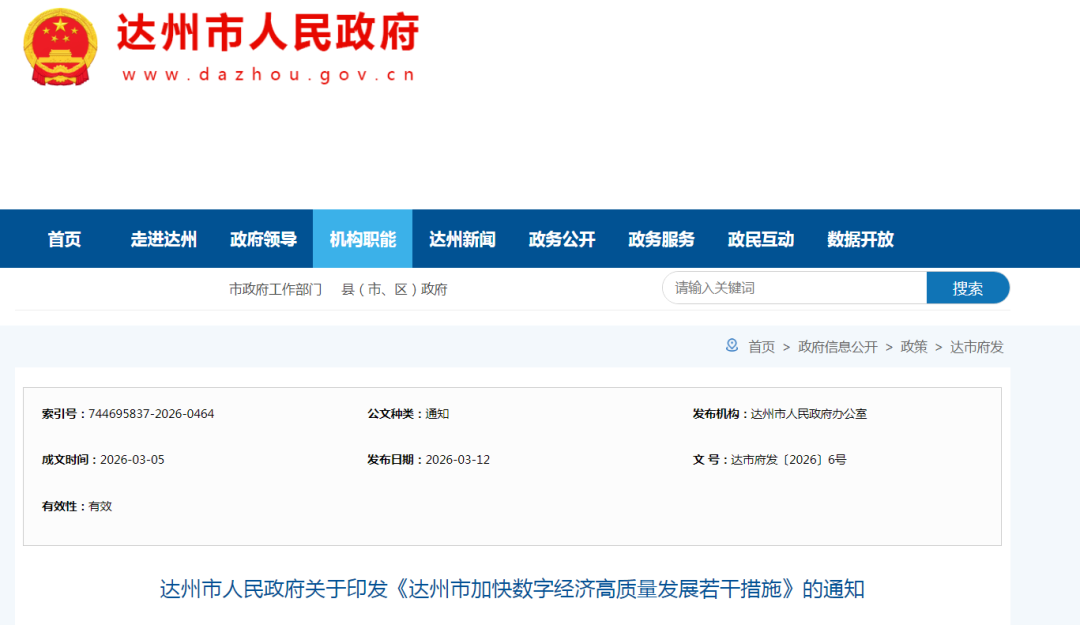Open the 政策 breadcrumb link

912,346
